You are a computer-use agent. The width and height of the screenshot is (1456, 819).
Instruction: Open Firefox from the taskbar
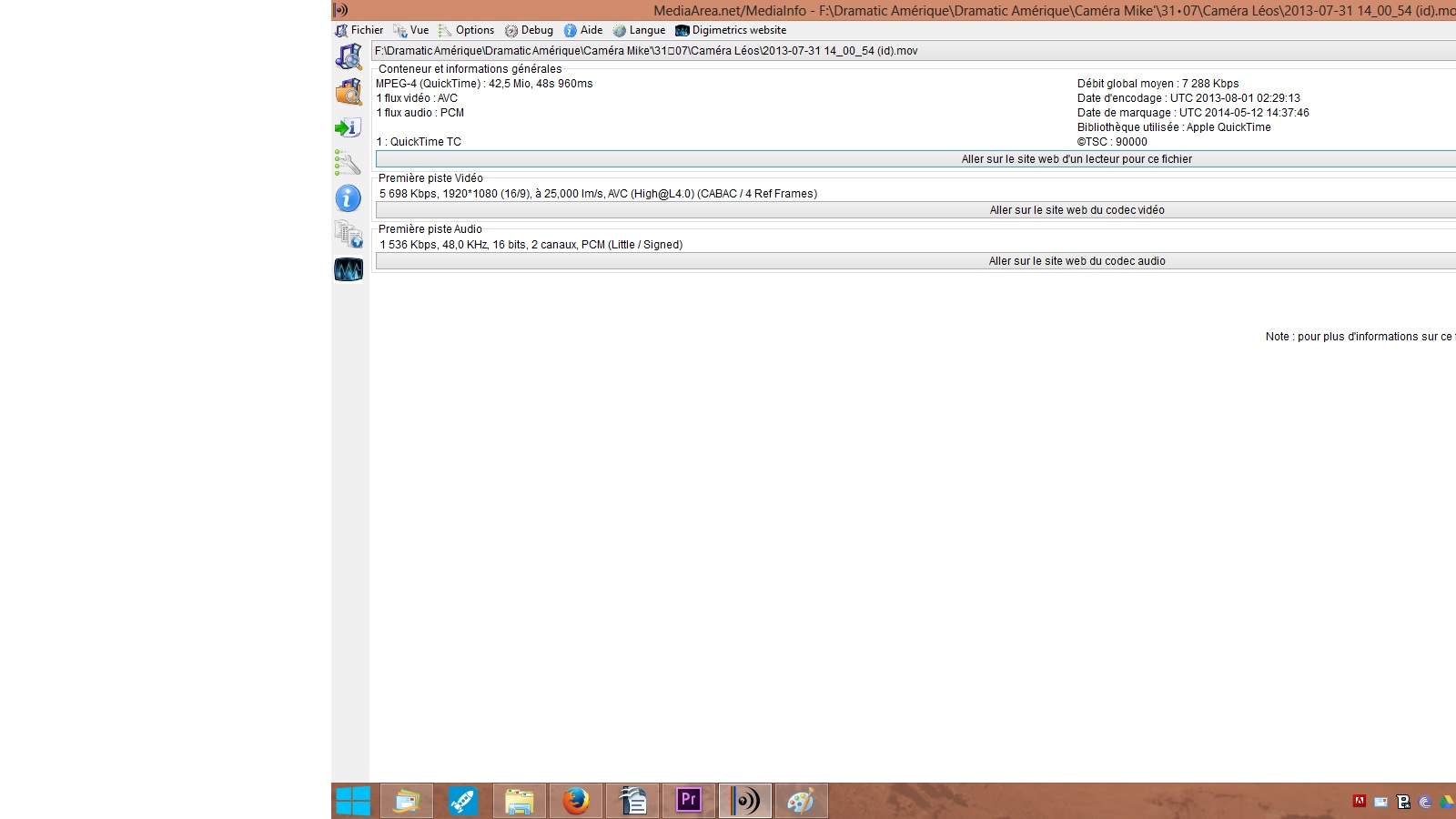click(x=575, y=801)
